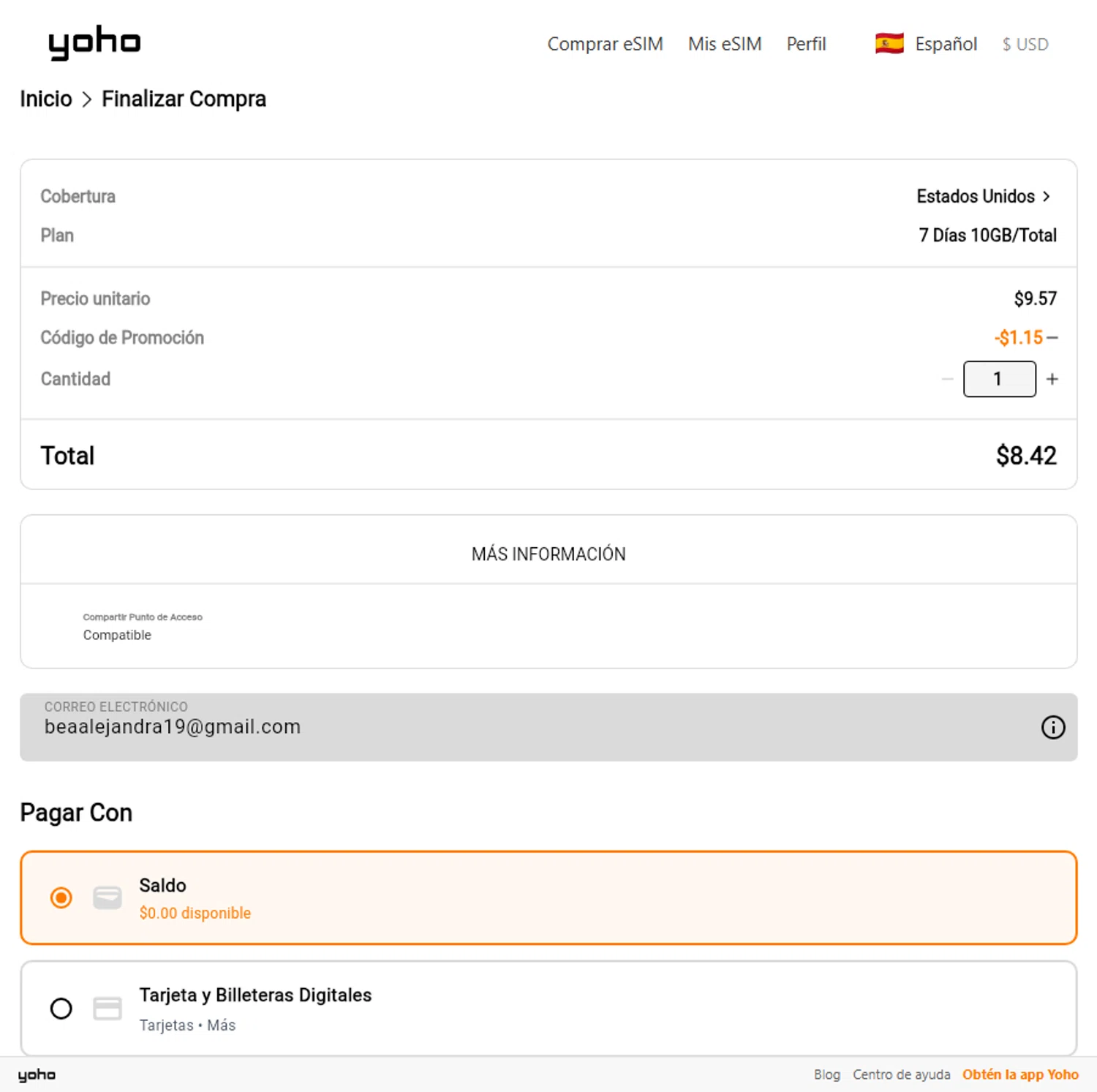This screenshot has height=1092, width=1097.
Task: Click the Tarjetas • Más subtitle
Action: (187, 1025)
